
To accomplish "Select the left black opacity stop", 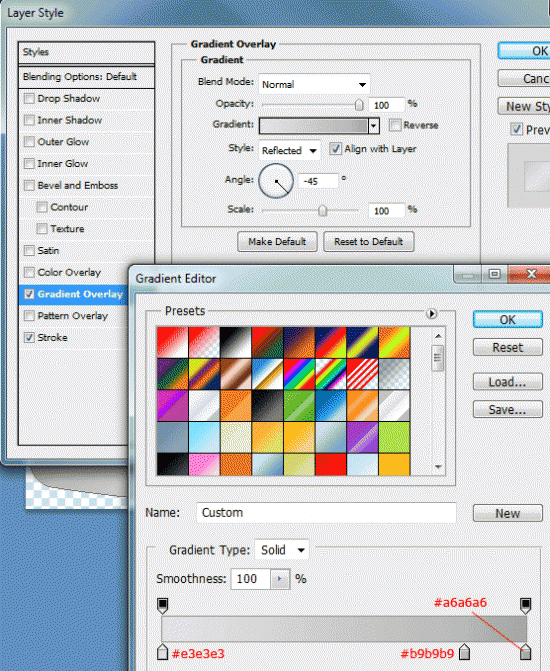I will click(163, 605).
